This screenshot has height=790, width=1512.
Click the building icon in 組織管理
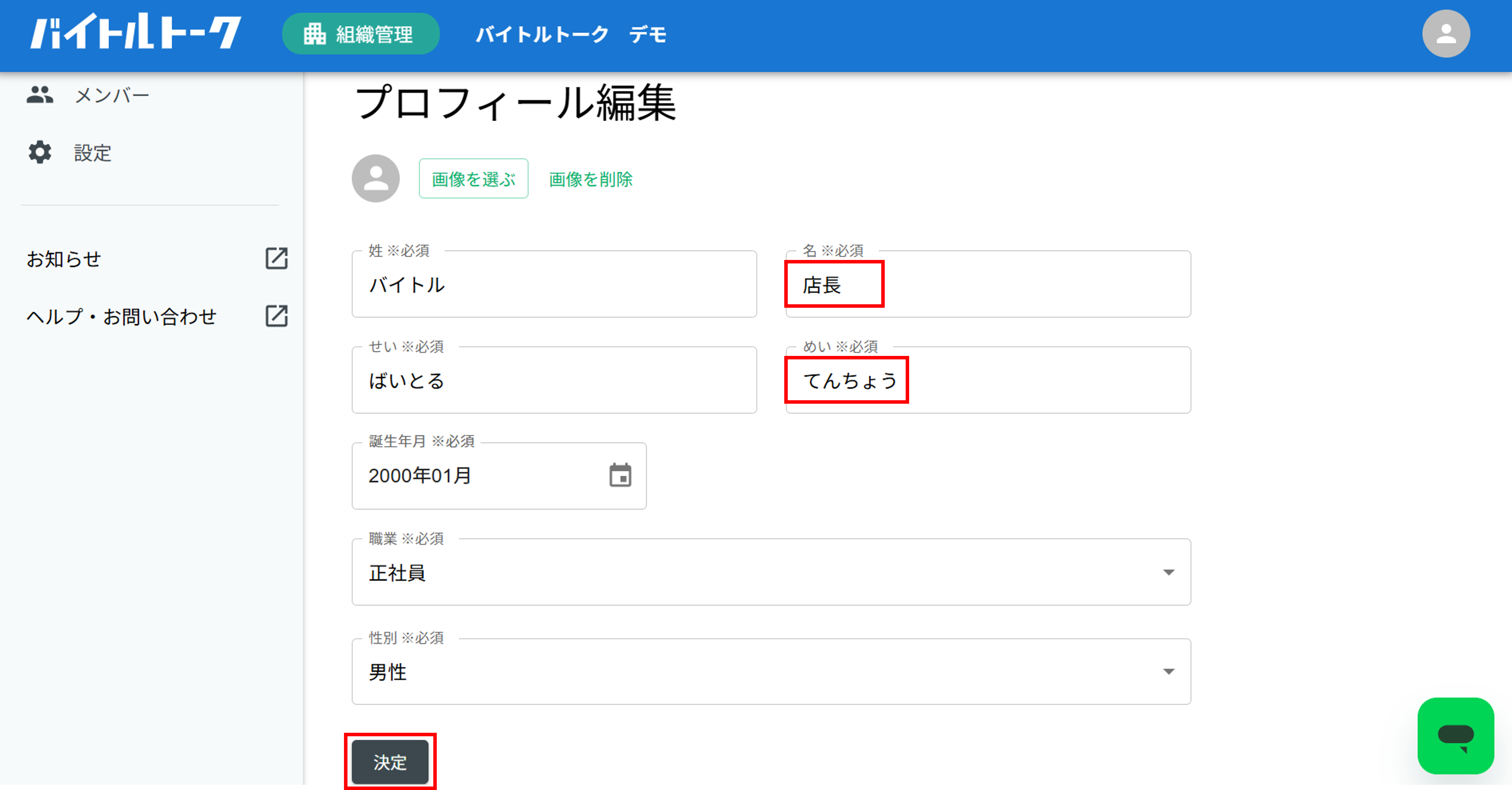(x=315, y=34)
